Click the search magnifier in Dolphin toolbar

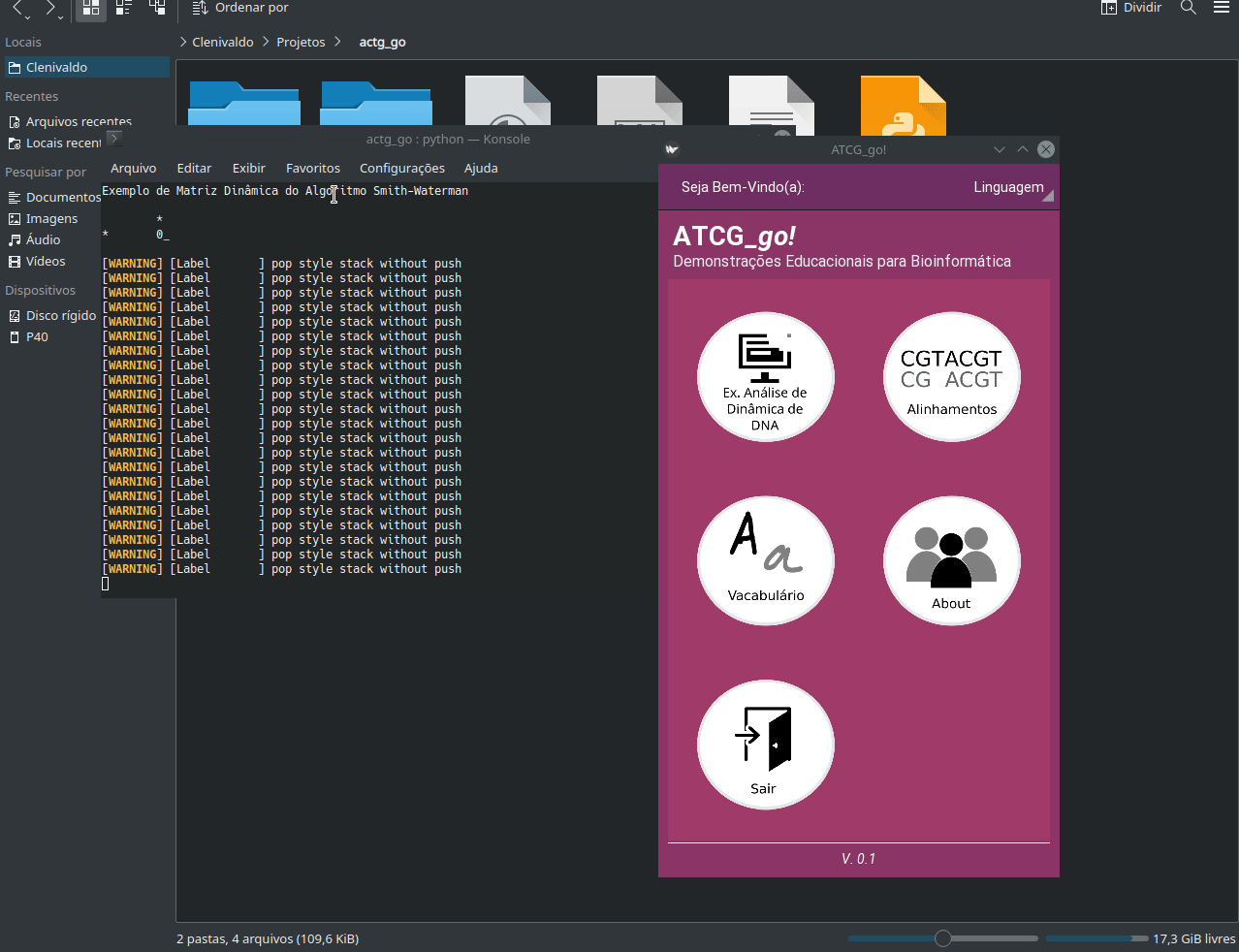(1188, 8)
